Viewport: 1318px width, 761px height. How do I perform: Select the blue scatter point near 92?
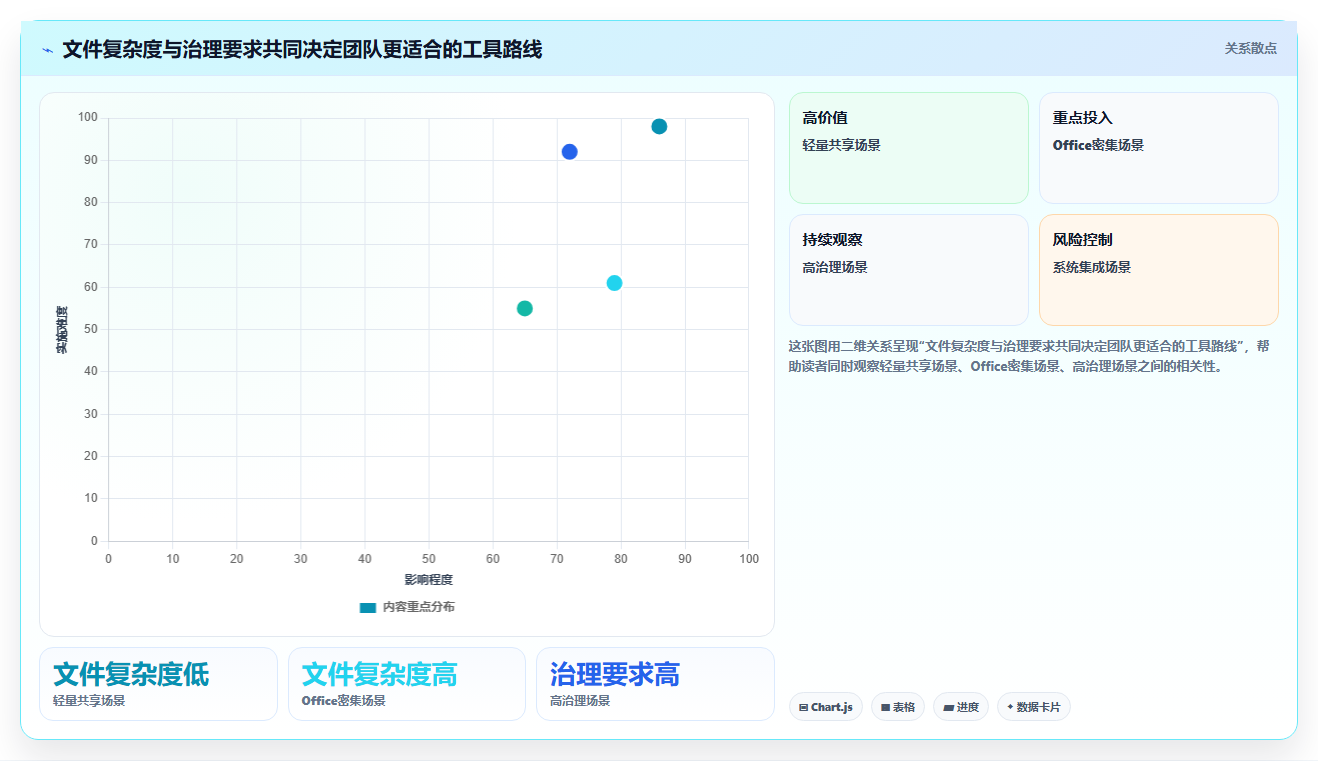pos(569,152)
